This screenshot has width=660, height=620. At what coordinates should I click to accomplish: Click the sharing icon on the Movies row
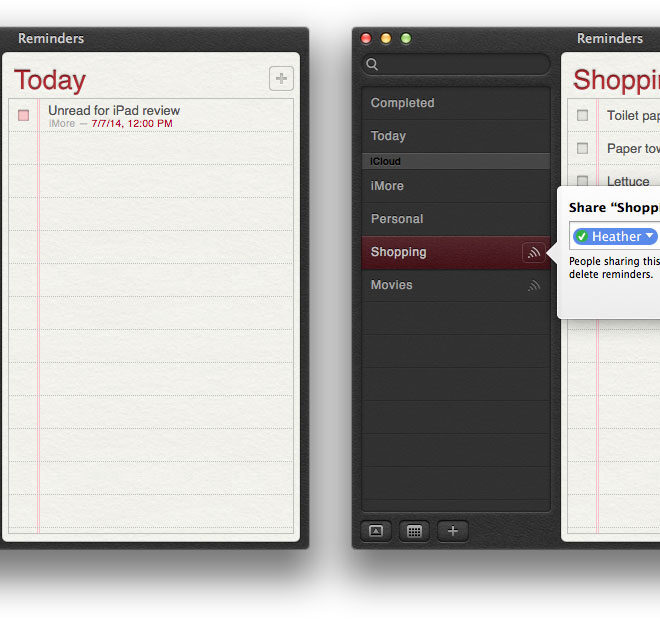(534, 285)
